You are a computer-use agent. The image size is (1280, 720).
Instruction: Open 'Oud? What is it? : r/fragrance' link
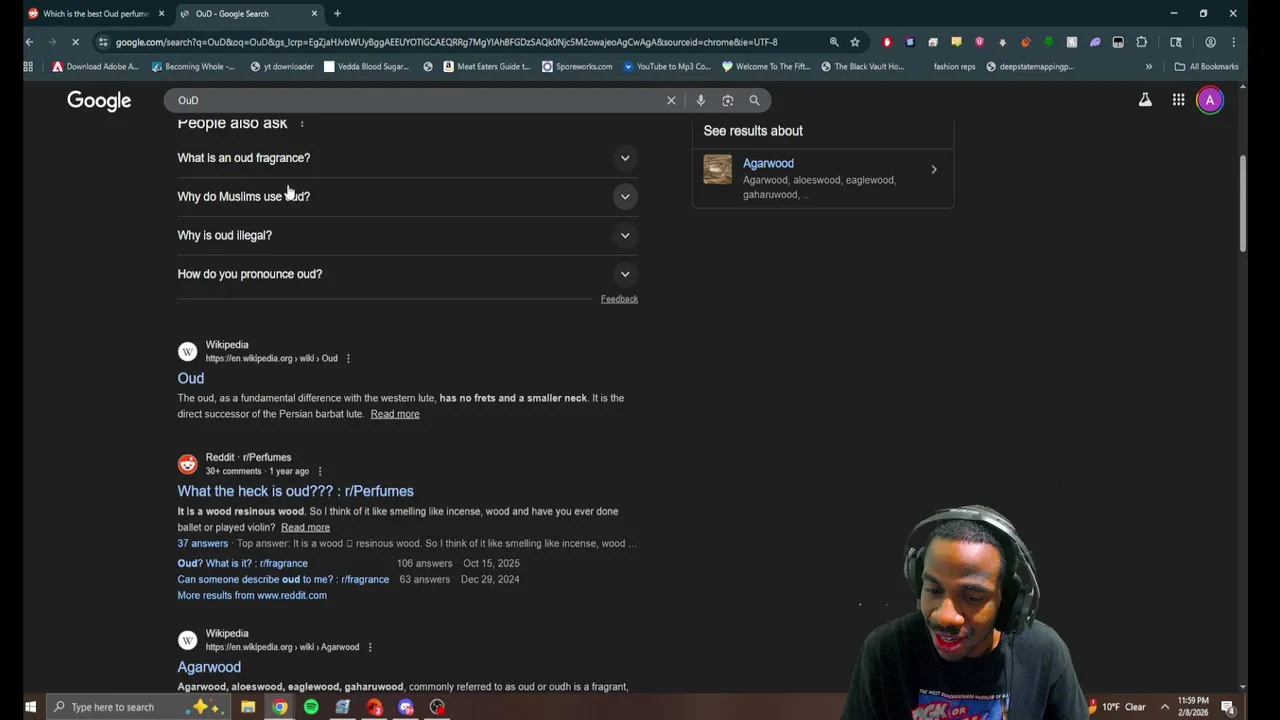[x=243, y=563]
